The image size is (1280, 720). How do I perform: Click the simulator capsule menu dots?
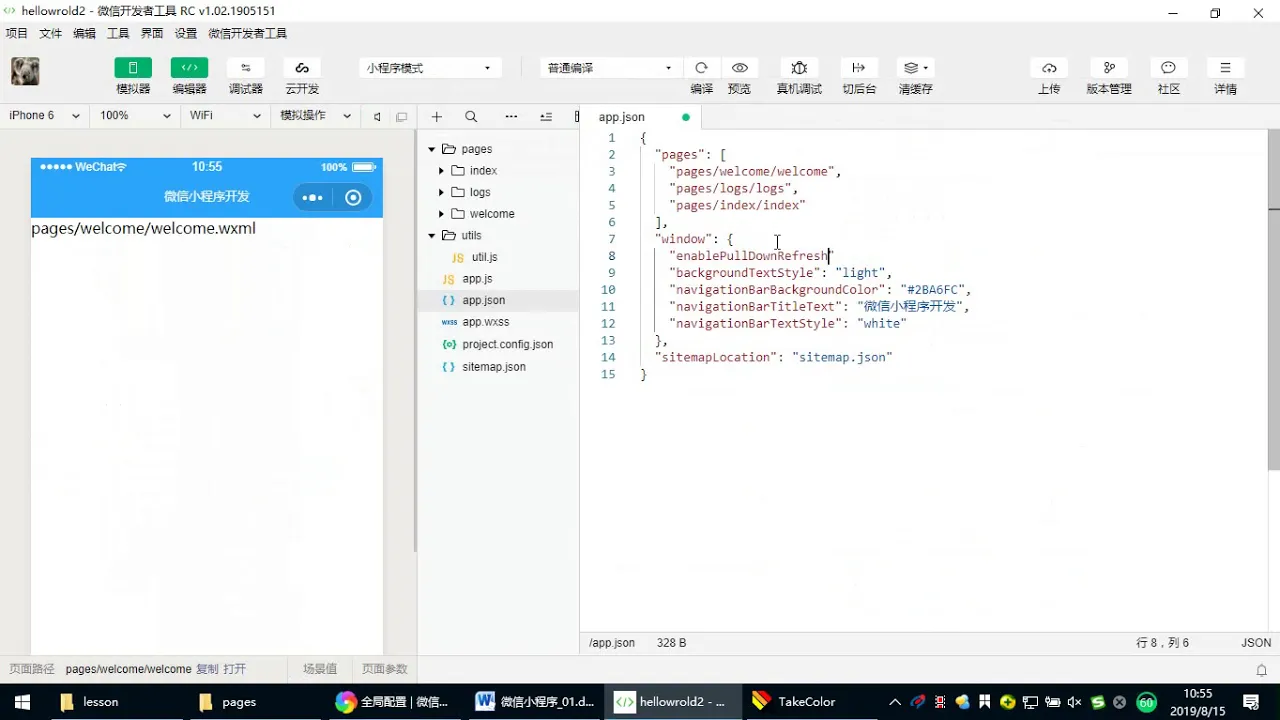coord(313,197)
